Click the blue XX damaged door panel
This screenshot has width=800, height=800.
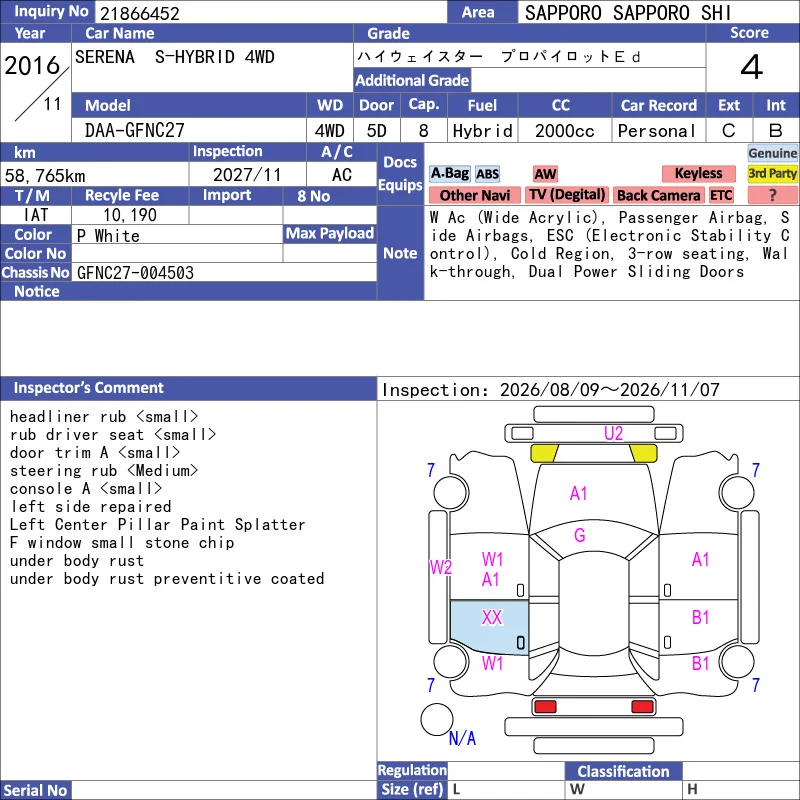[x=489, y=627]
